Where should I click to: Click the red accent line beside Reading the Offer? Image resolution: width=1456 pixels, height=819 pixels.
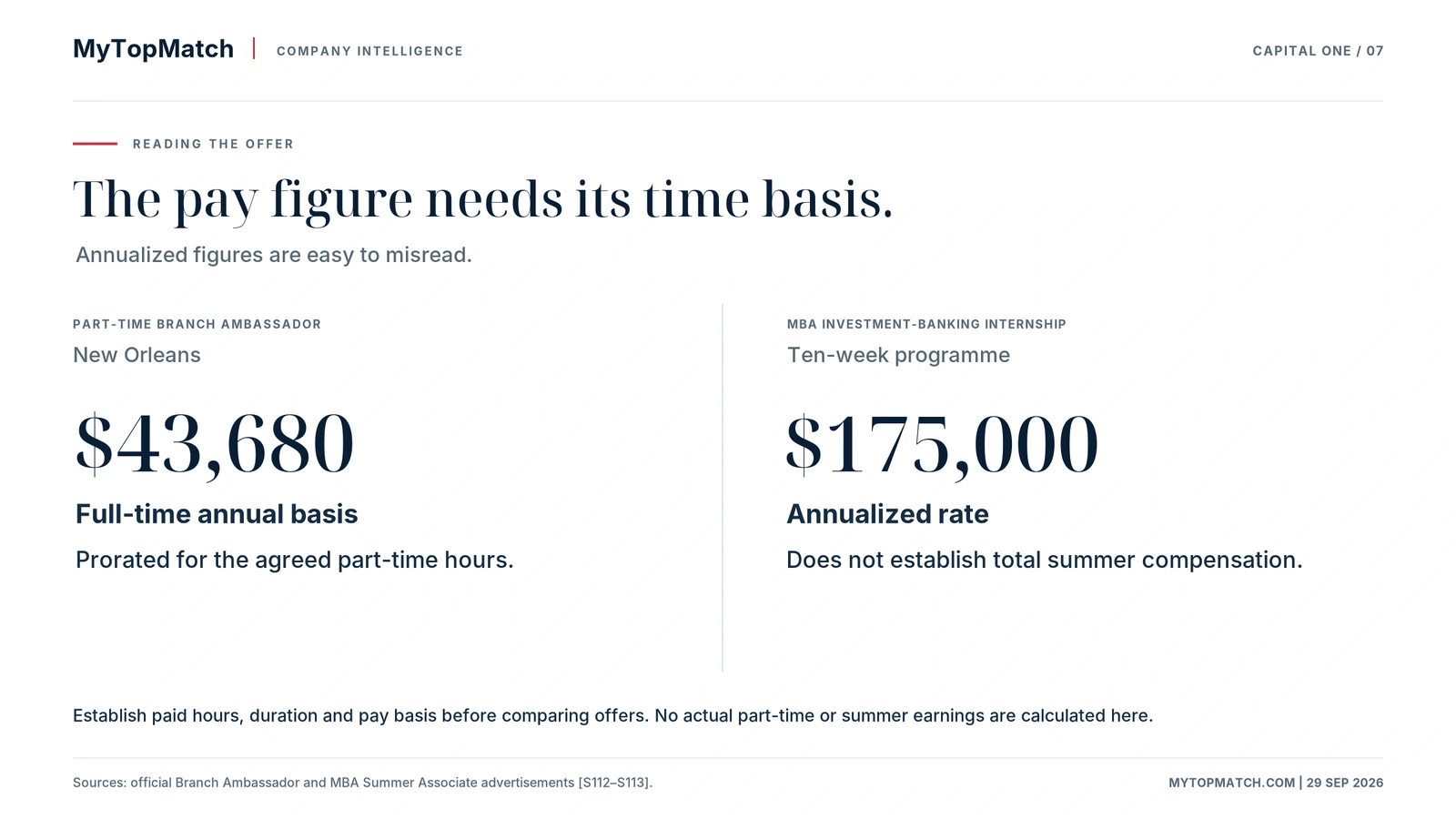95,144
